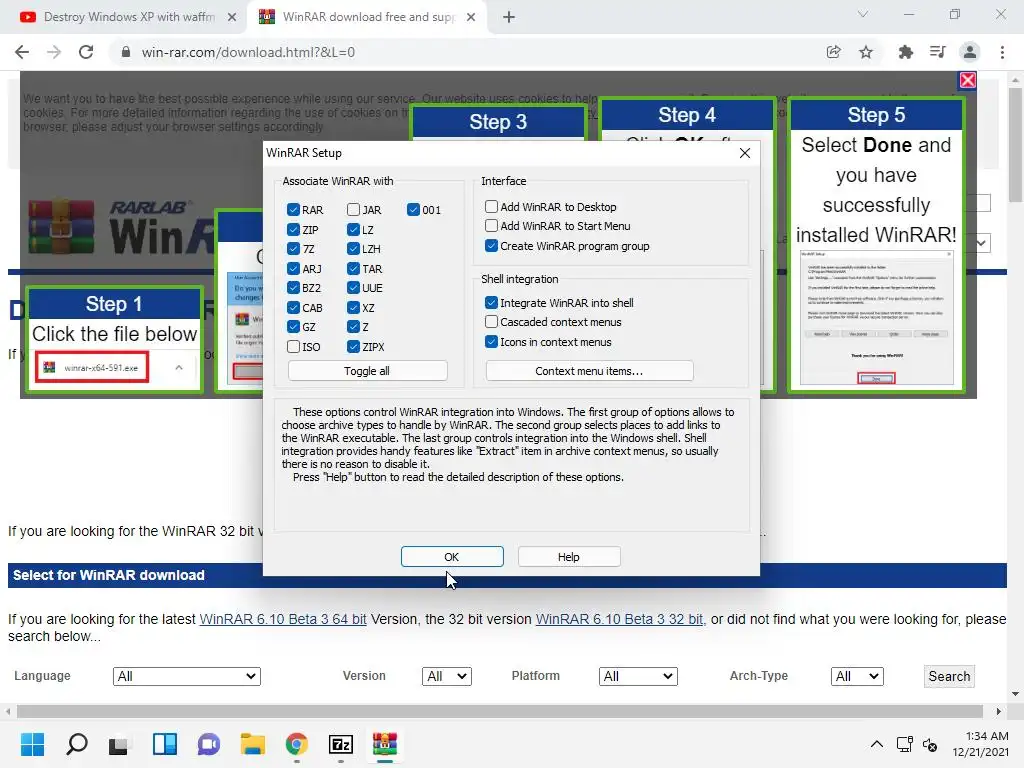Uncheck the ZIP association checkbox
Image resolution: width=1024 pixels, height=768 pixels.
[293, 229]
